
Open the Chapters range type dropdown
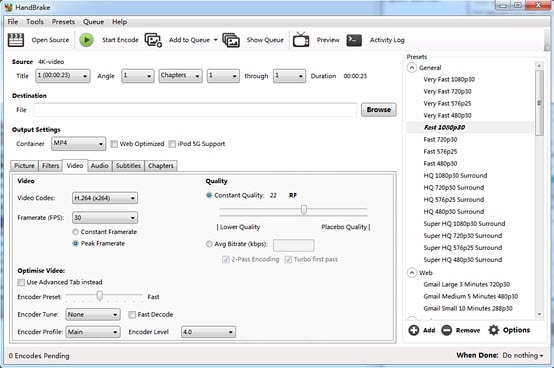(x=181, y=76)
